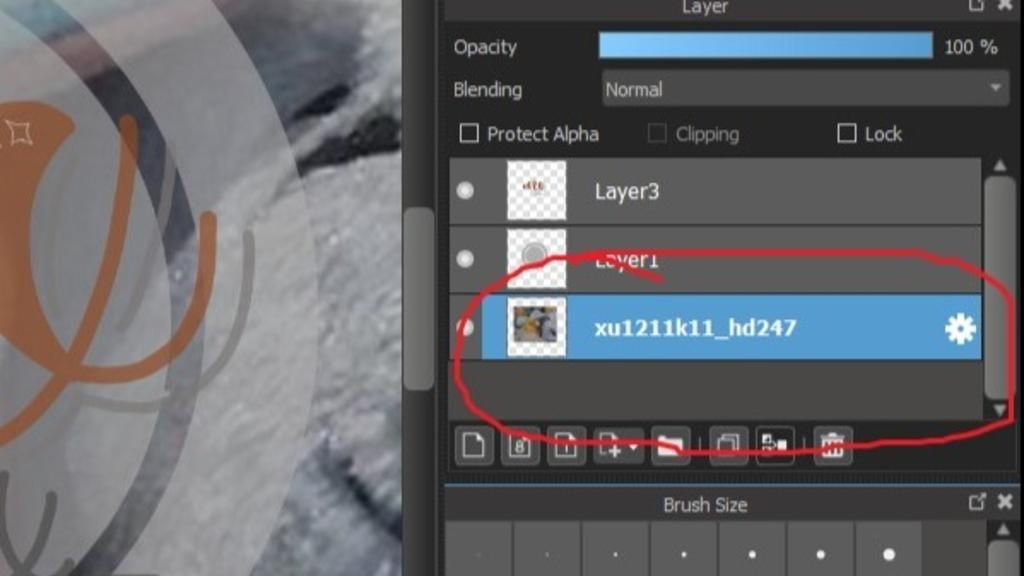Click layer list scroll up arrow
The image size is (1024, 576).
point(1000,166)
